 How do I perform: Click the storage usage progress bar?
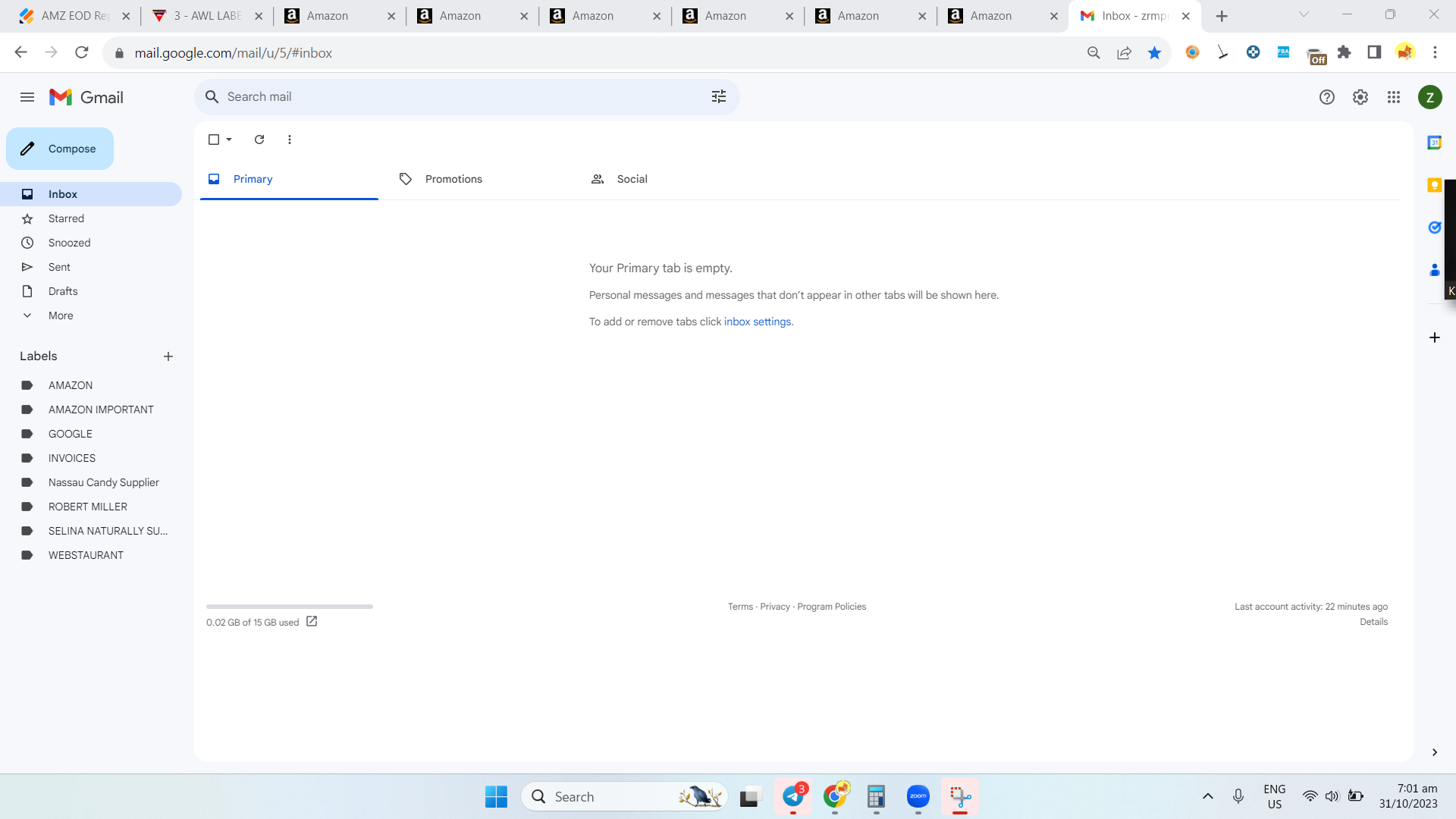290,607
